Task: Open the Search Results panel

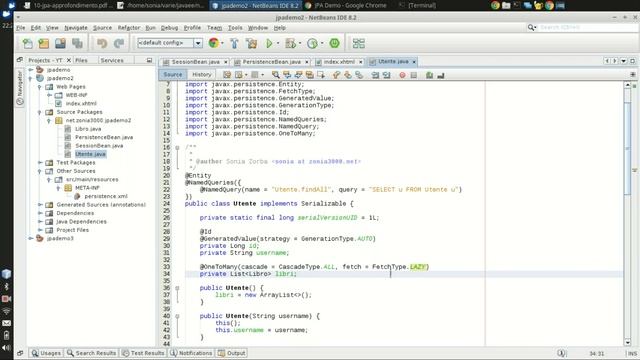Action: 91,353
